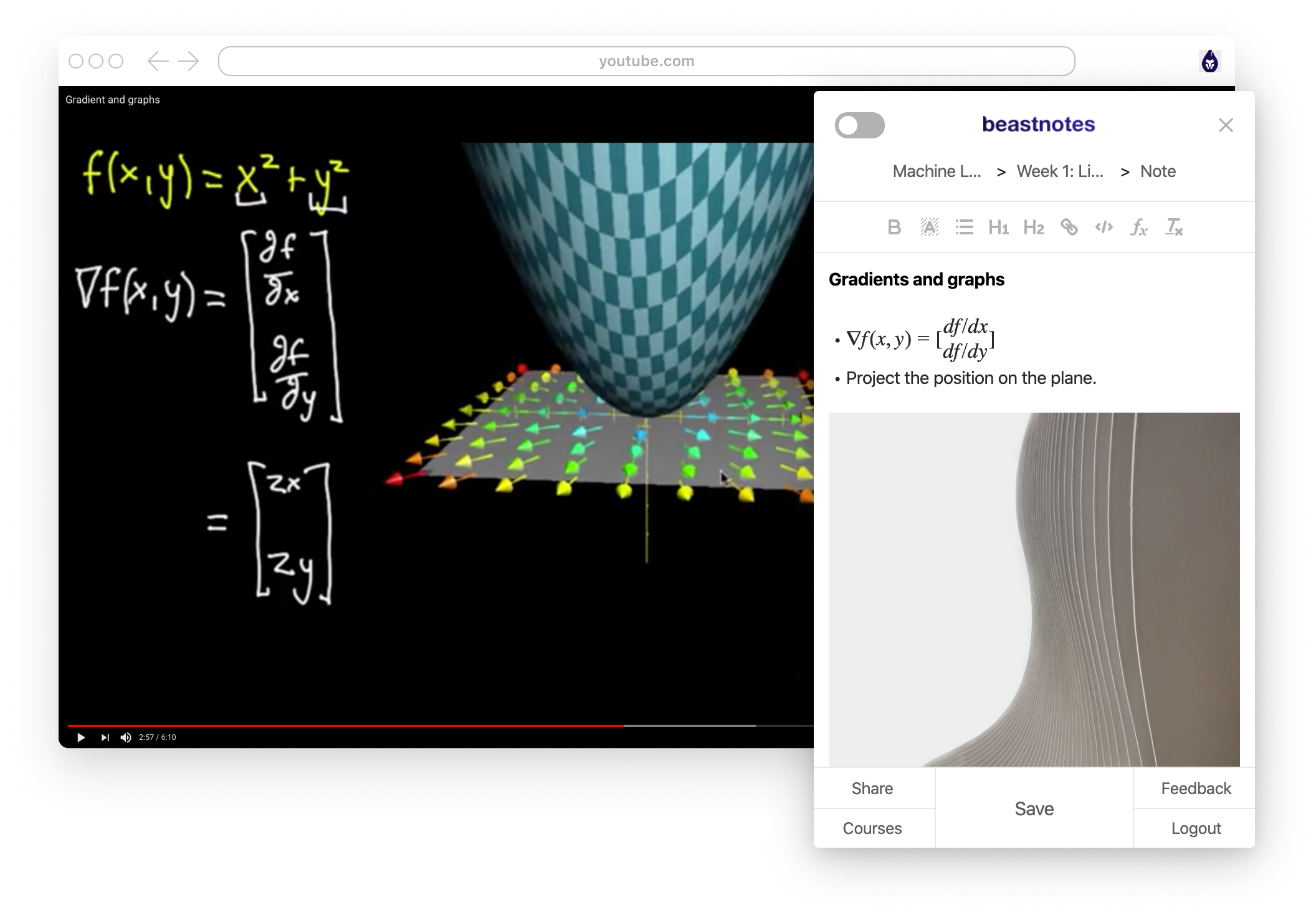Insert a code block
The height and width of the screenshot is (920, 1316).
(x=1104, y=228)
